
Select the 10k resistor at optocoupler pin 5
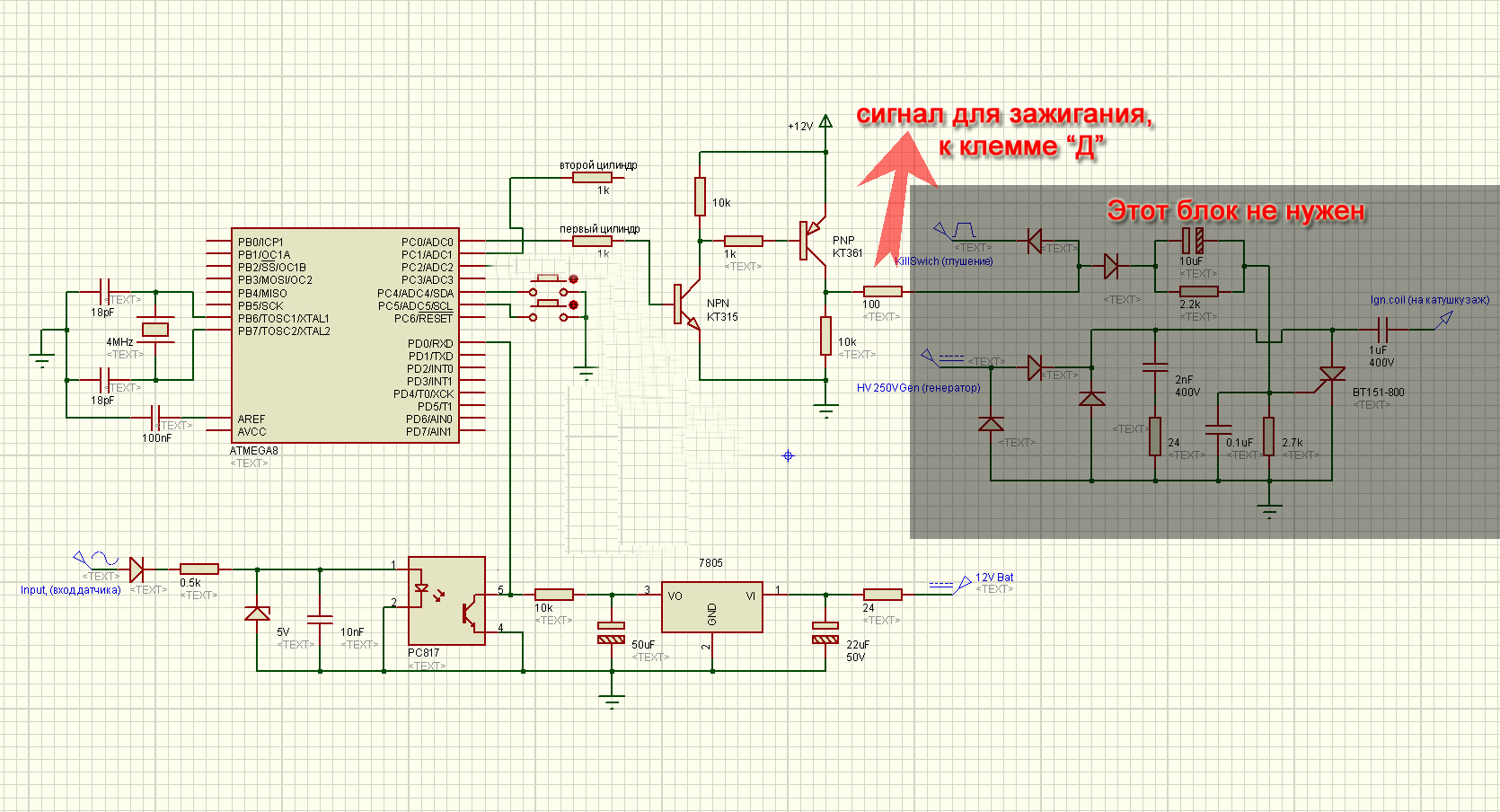point(554,594)
